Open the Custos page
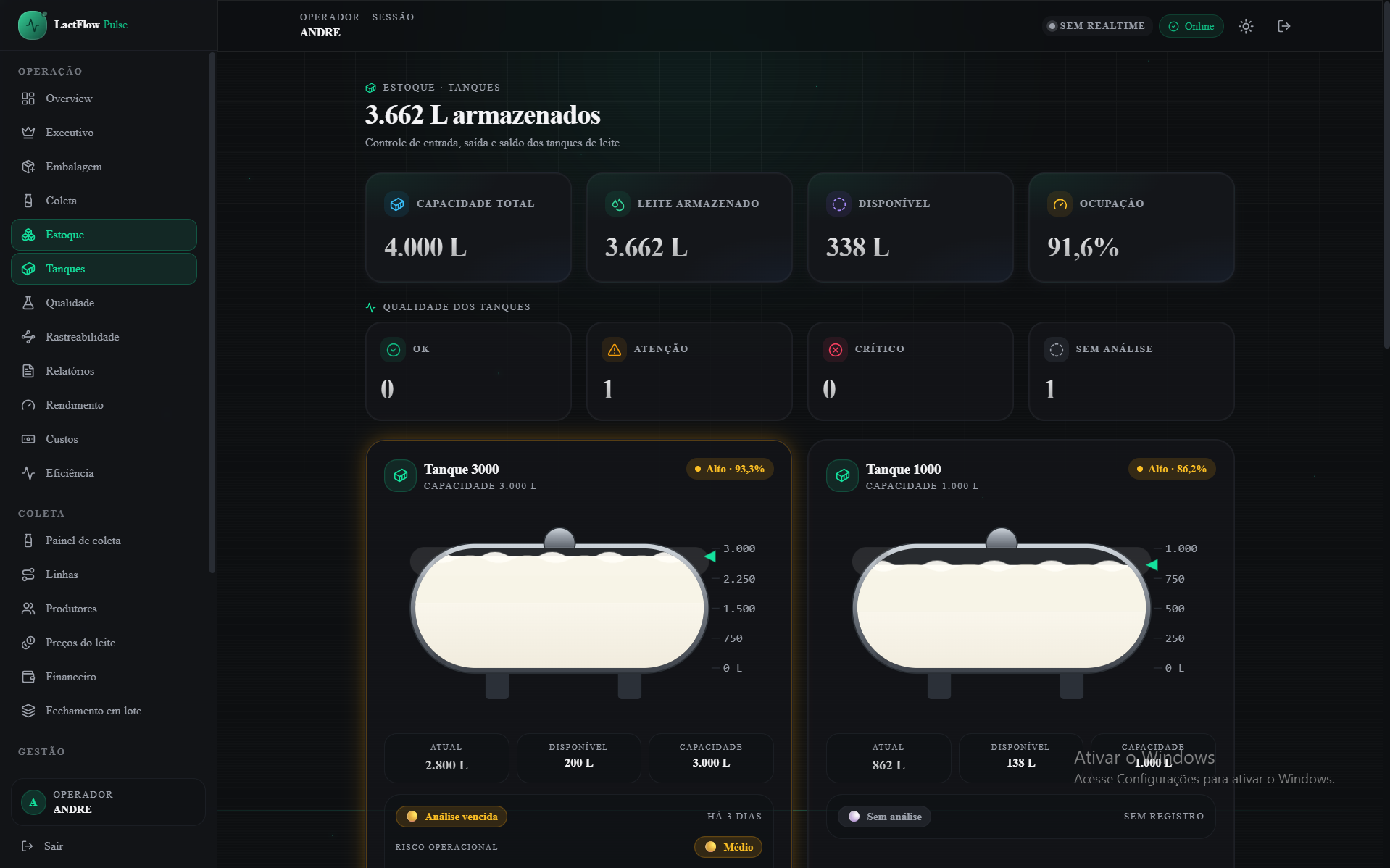Screen dimensions: 1390x868 click(104, 439)
